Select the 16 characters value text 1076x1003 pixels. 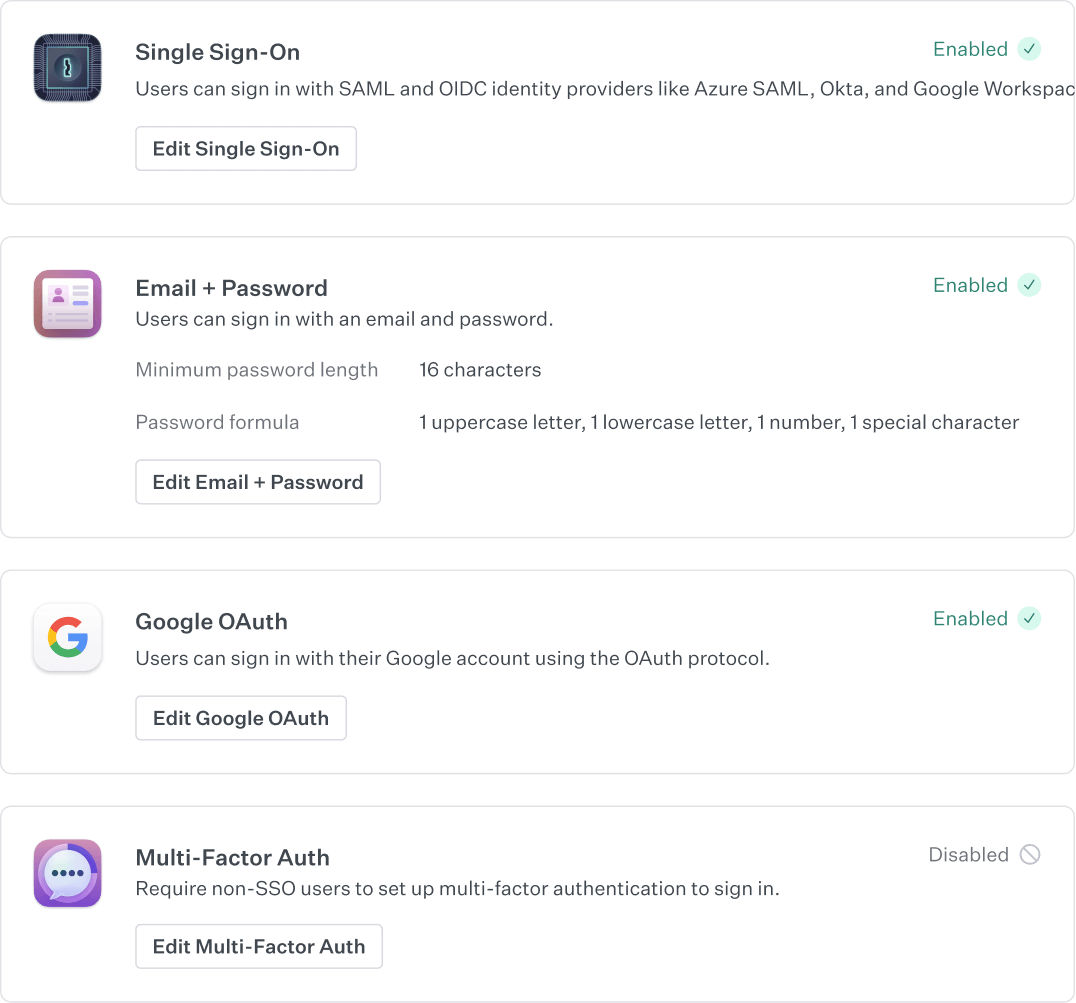click(480, 369)
